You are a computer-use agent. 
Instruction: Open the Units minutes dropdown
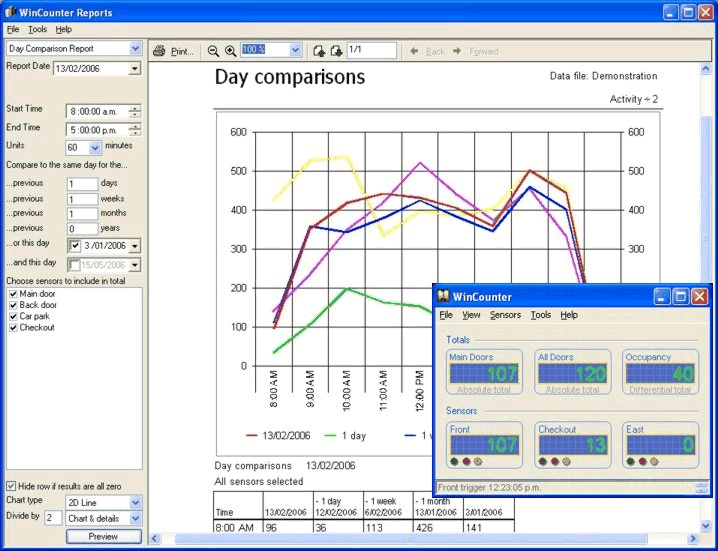[x=95, y=147]
